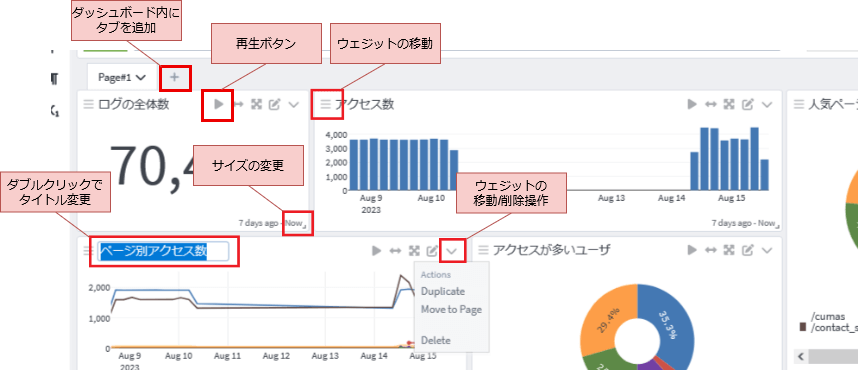The image size is (859, 371).
Task: Click the 29.4% orange donut segment
Action: pos(608,319)
